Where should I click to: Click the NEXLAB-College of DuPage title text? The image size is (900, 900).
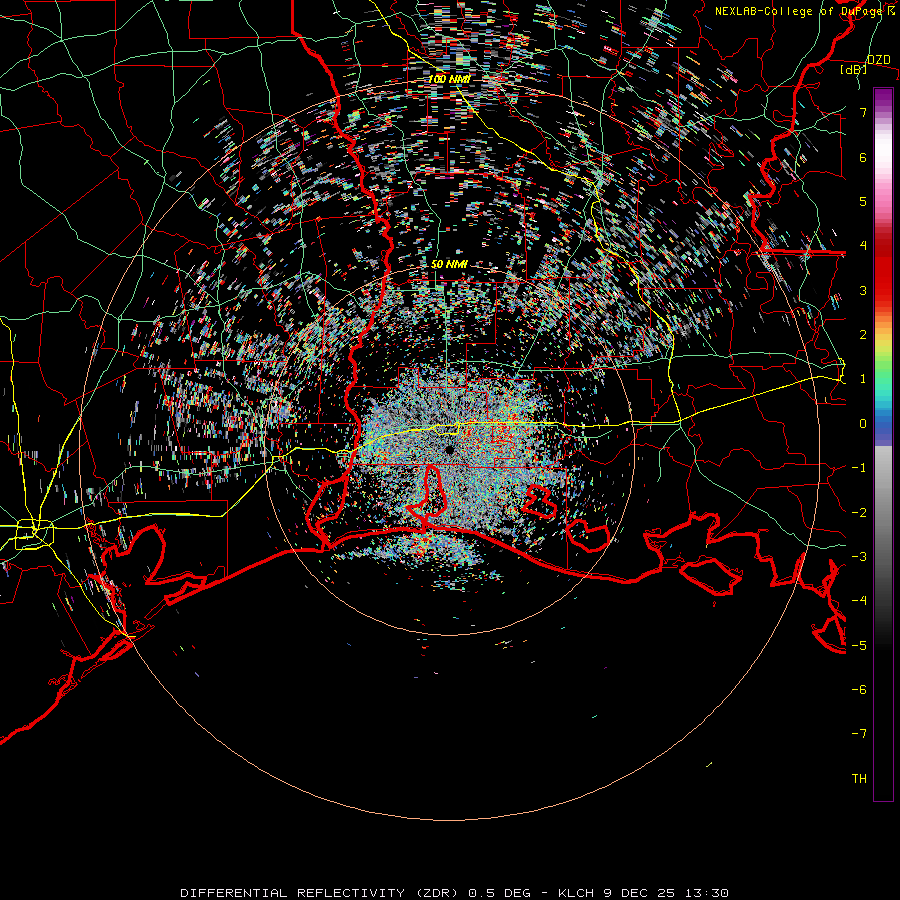point(805,11)
